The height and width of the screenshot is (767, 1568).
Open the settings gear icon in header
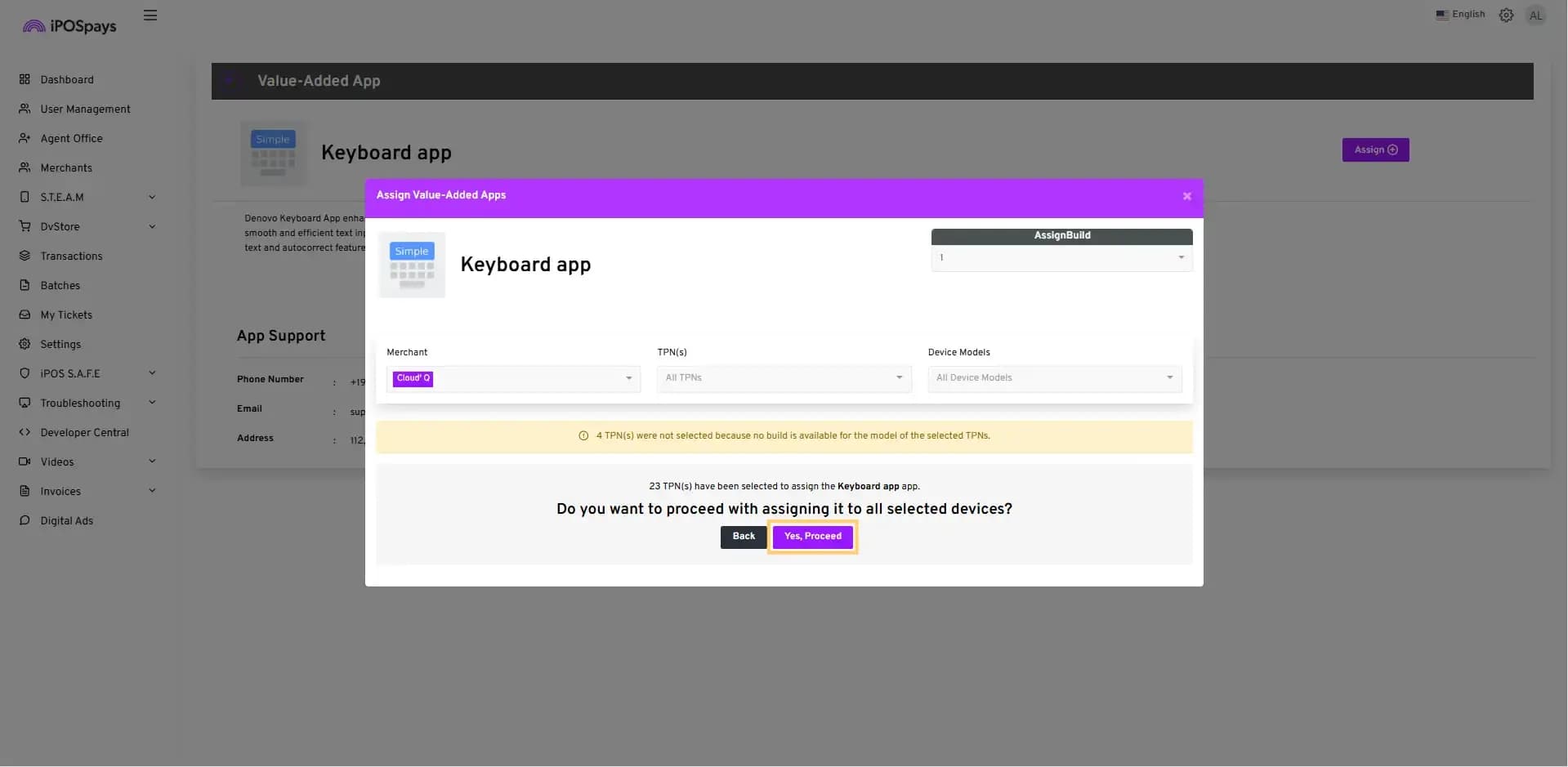point(1506,16)
